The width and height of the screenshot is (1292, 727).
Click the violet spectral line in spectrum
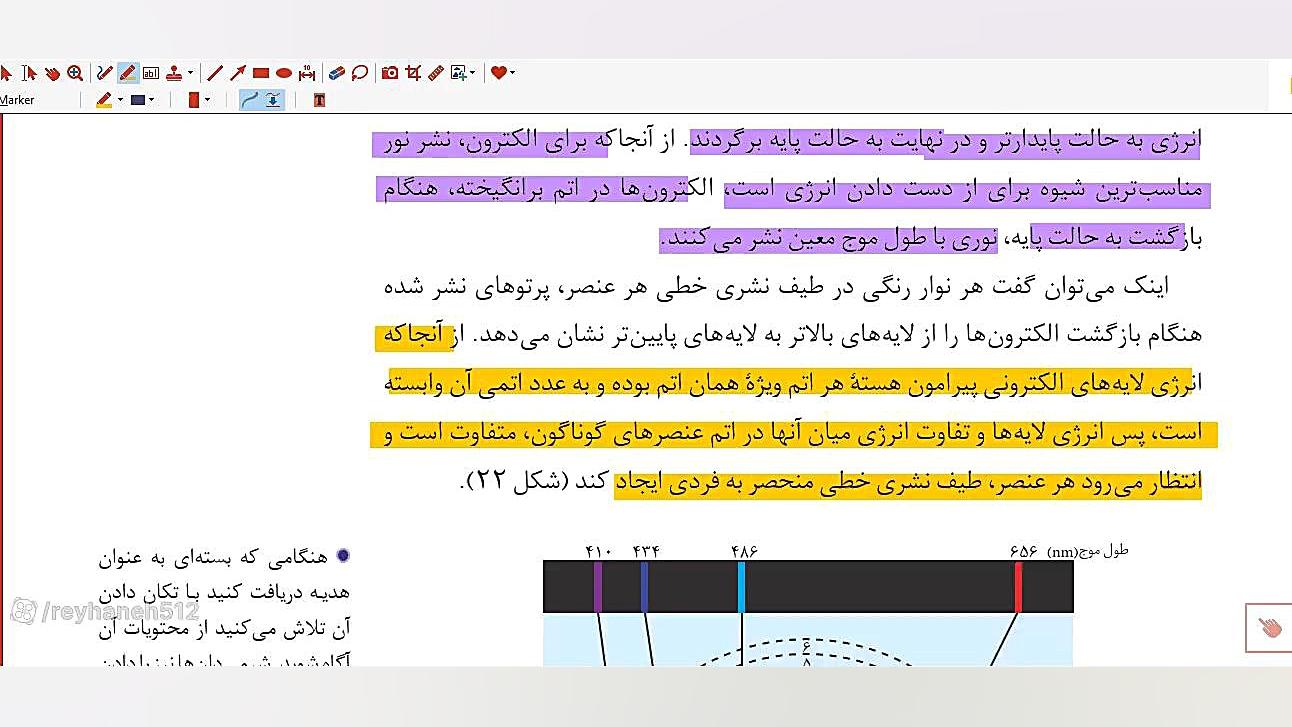[598, 587]
